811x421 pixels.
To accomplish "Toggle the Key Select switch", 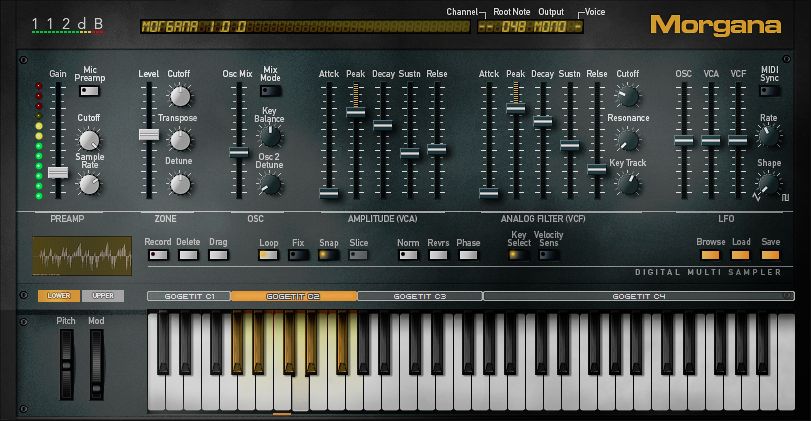I will click(x=519, y=255).
